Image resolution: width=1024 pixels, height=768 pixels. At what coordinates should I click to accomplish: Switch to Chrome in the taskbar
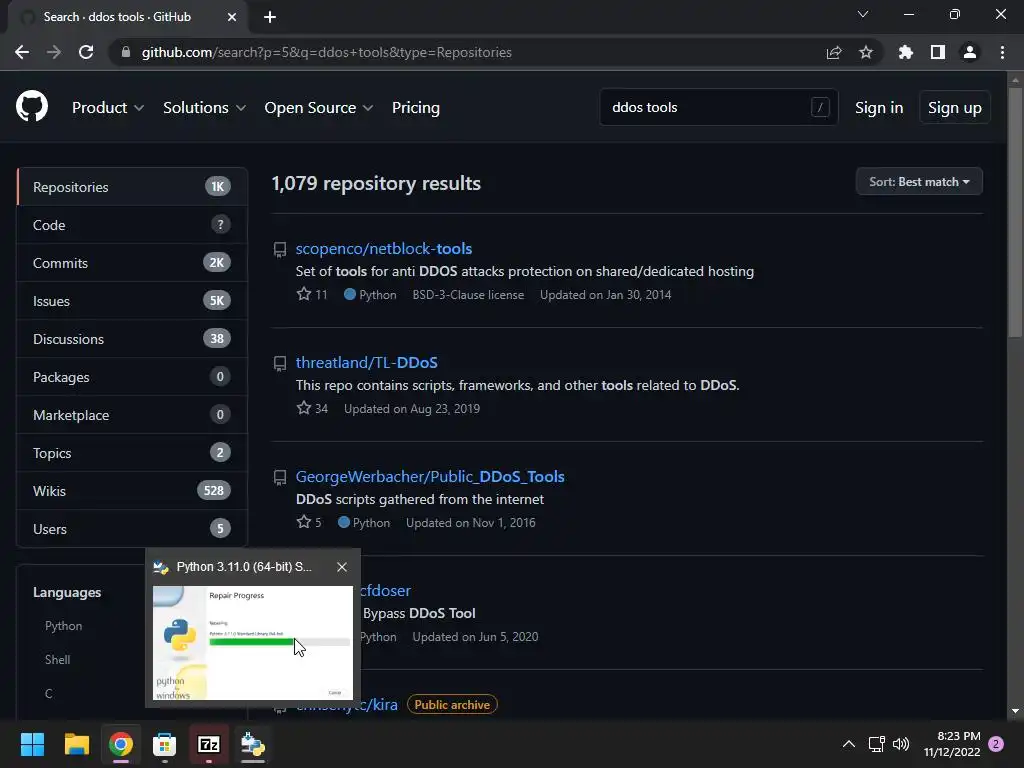[121, 744]
